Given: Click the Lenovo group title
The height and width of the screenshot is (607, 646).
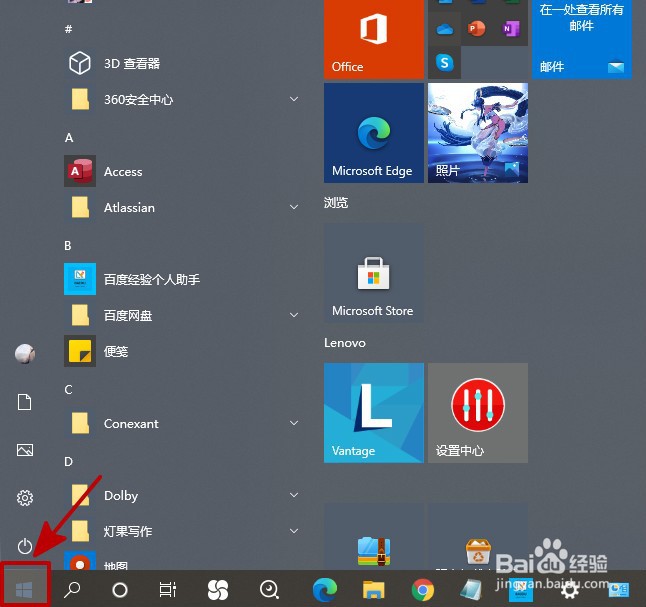Looking at the screenshot, I should (x=345, y=343).
